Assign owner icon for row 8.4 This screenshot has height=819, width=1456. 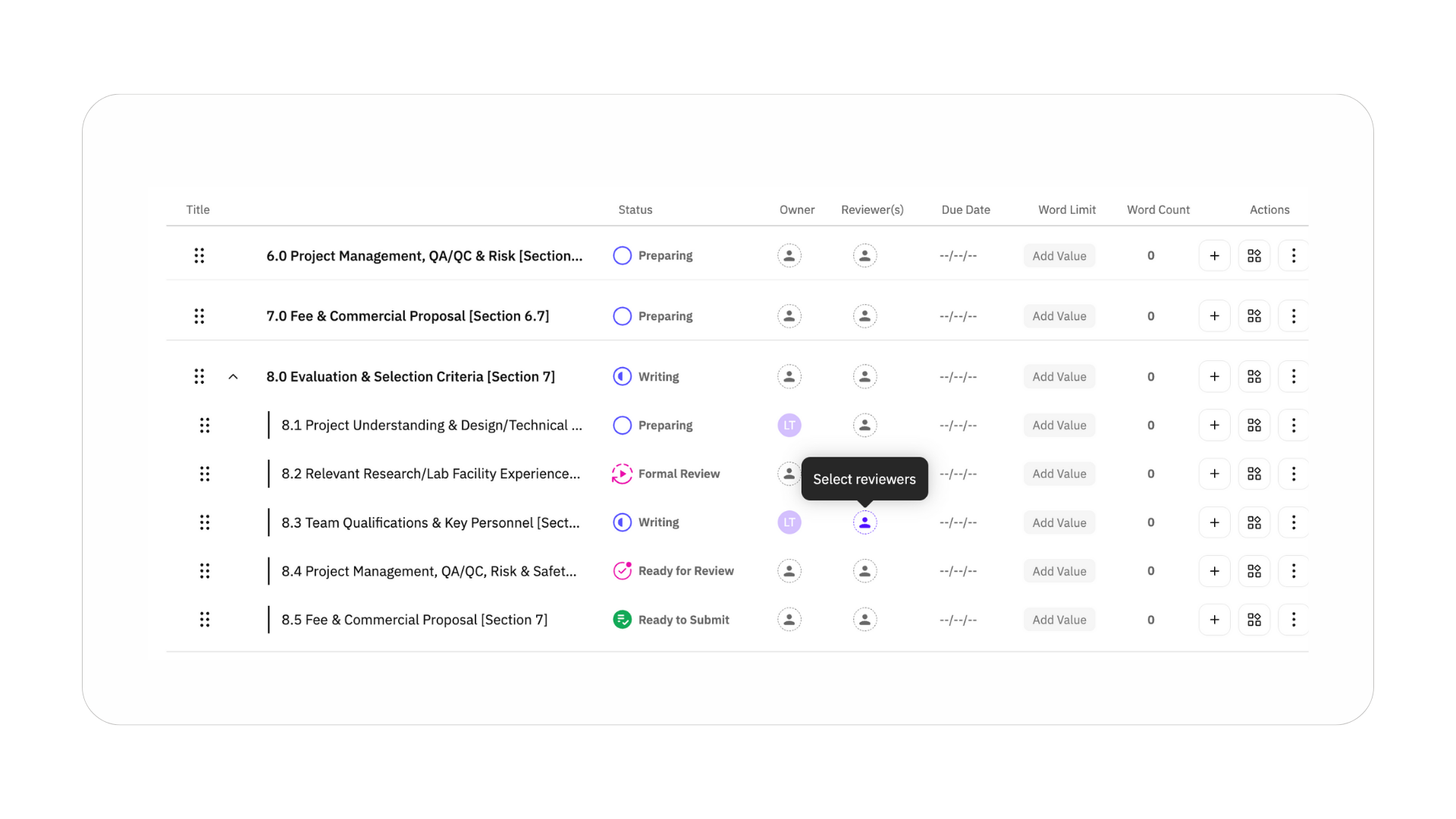(789, 571)
